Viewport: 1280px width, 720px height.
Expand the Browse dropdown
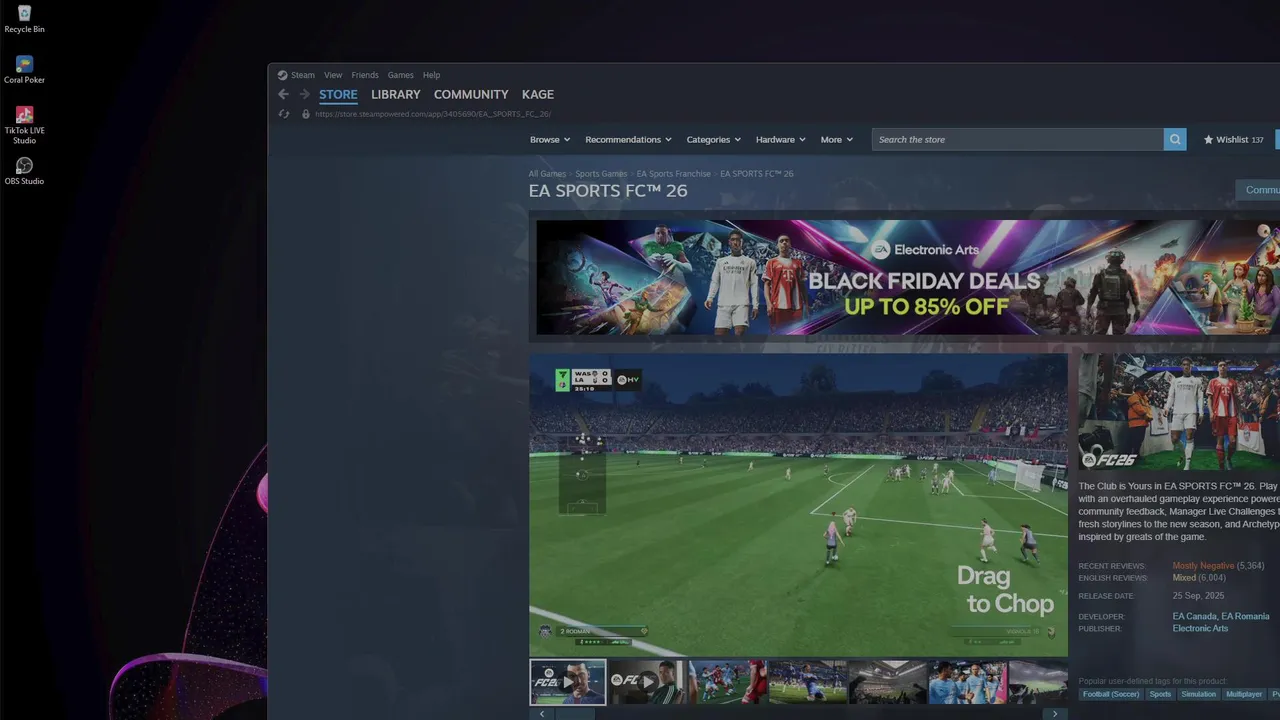(x=550, y=140)
